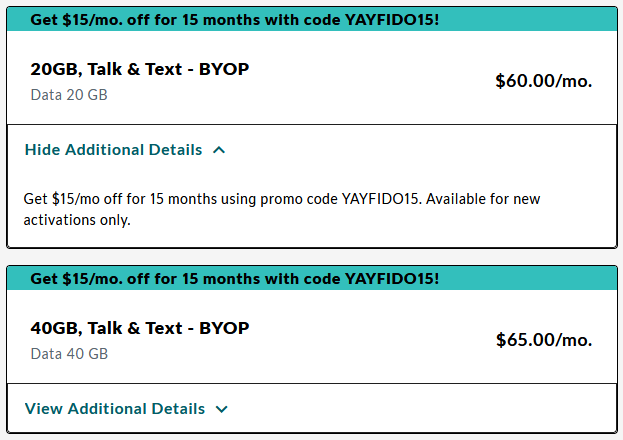The height and width of the screenshot is (440, 623).
Task: Click the Hide Additional Details link
Action: 113,150
